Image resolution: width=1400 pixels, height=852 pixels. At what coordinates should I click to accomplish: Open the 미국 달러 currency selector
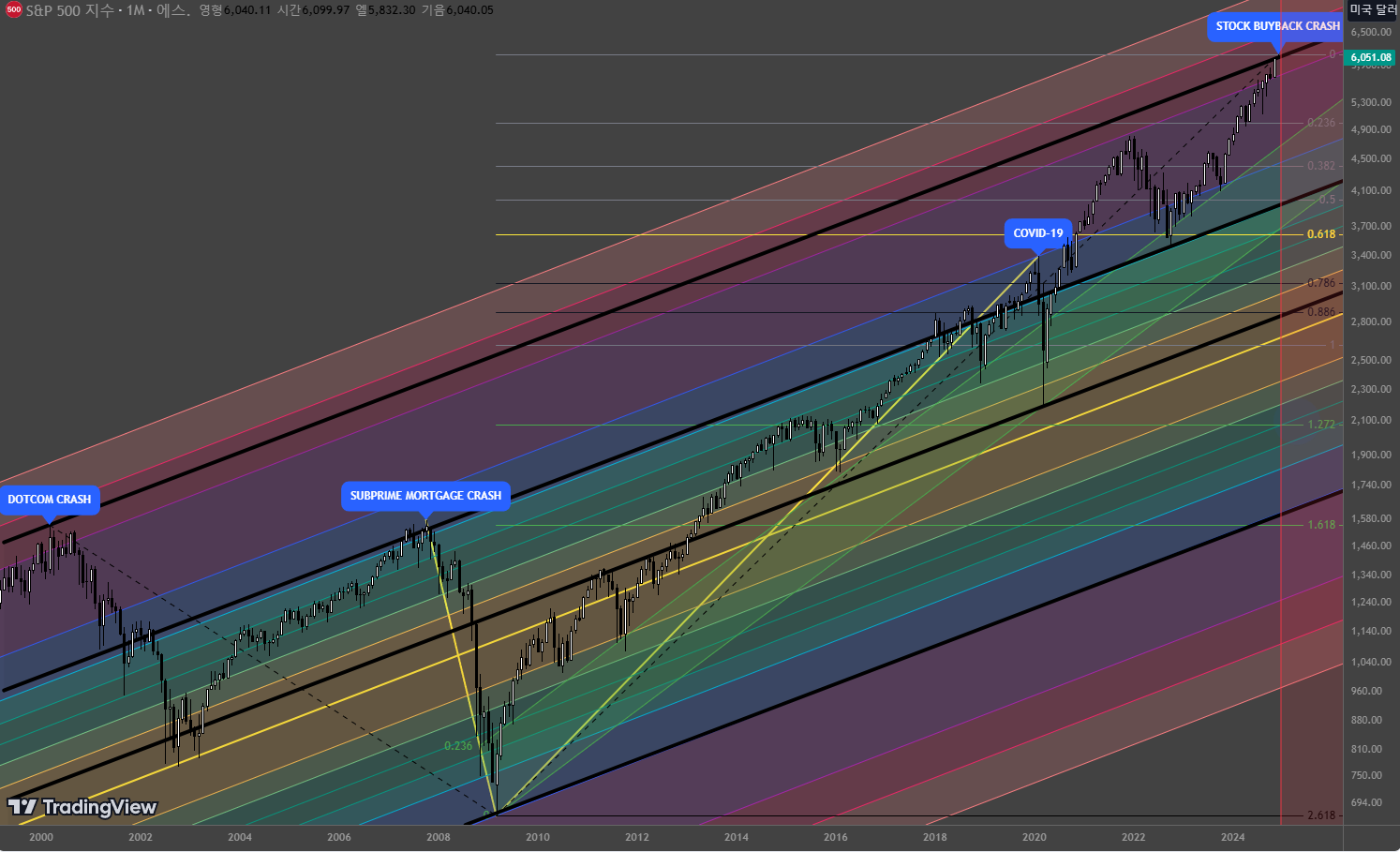click(x=1373, y=10)
